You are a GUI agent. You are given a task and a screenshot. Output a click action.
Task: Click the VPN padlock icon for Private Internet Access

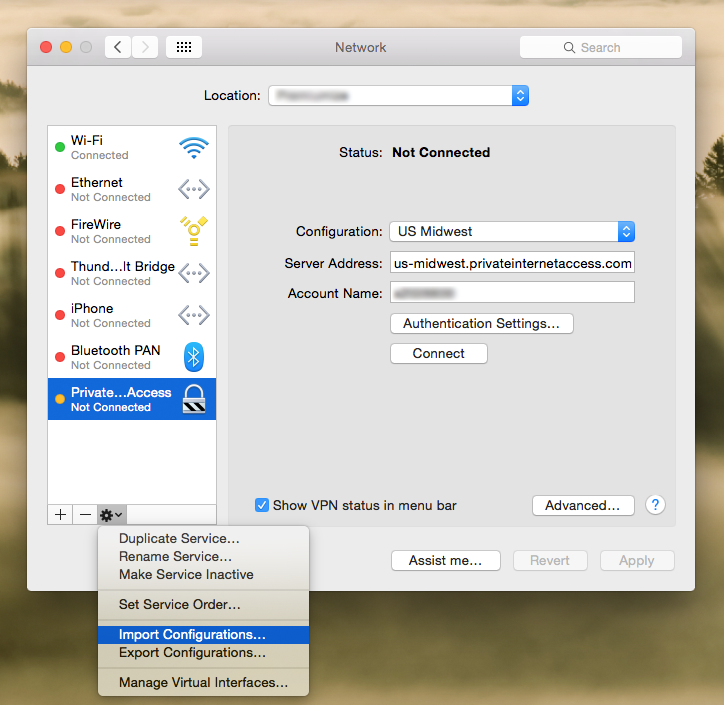pos(194,399)
